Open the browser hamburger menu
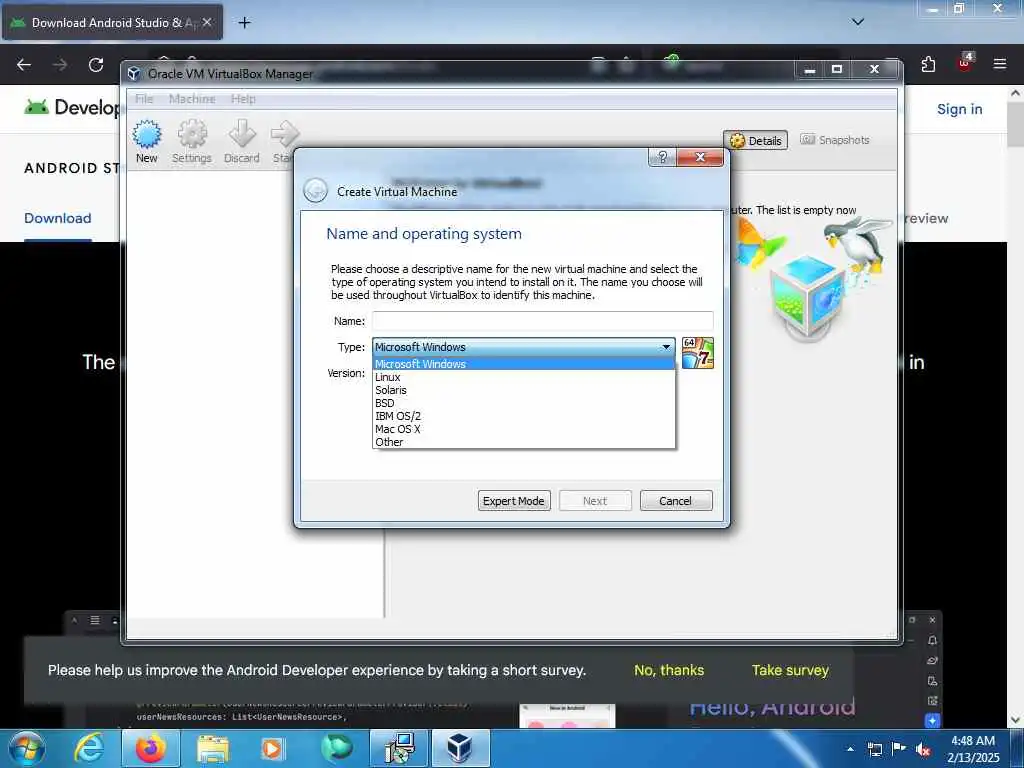The height and width of the screenshot is (768, 1024). coord(1000,64)
